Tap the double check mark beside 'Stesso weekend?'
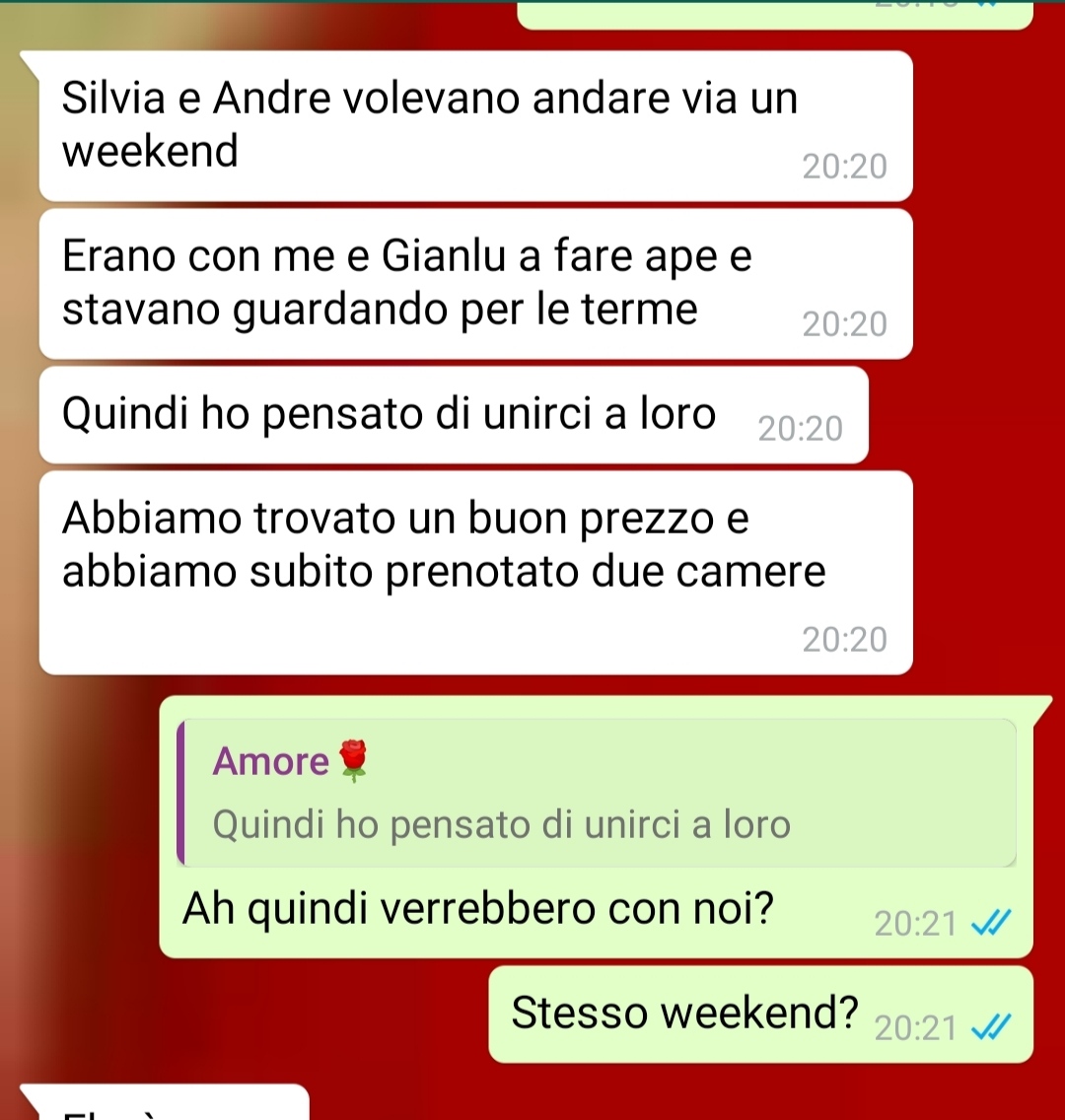 (x=991, y=1027)
